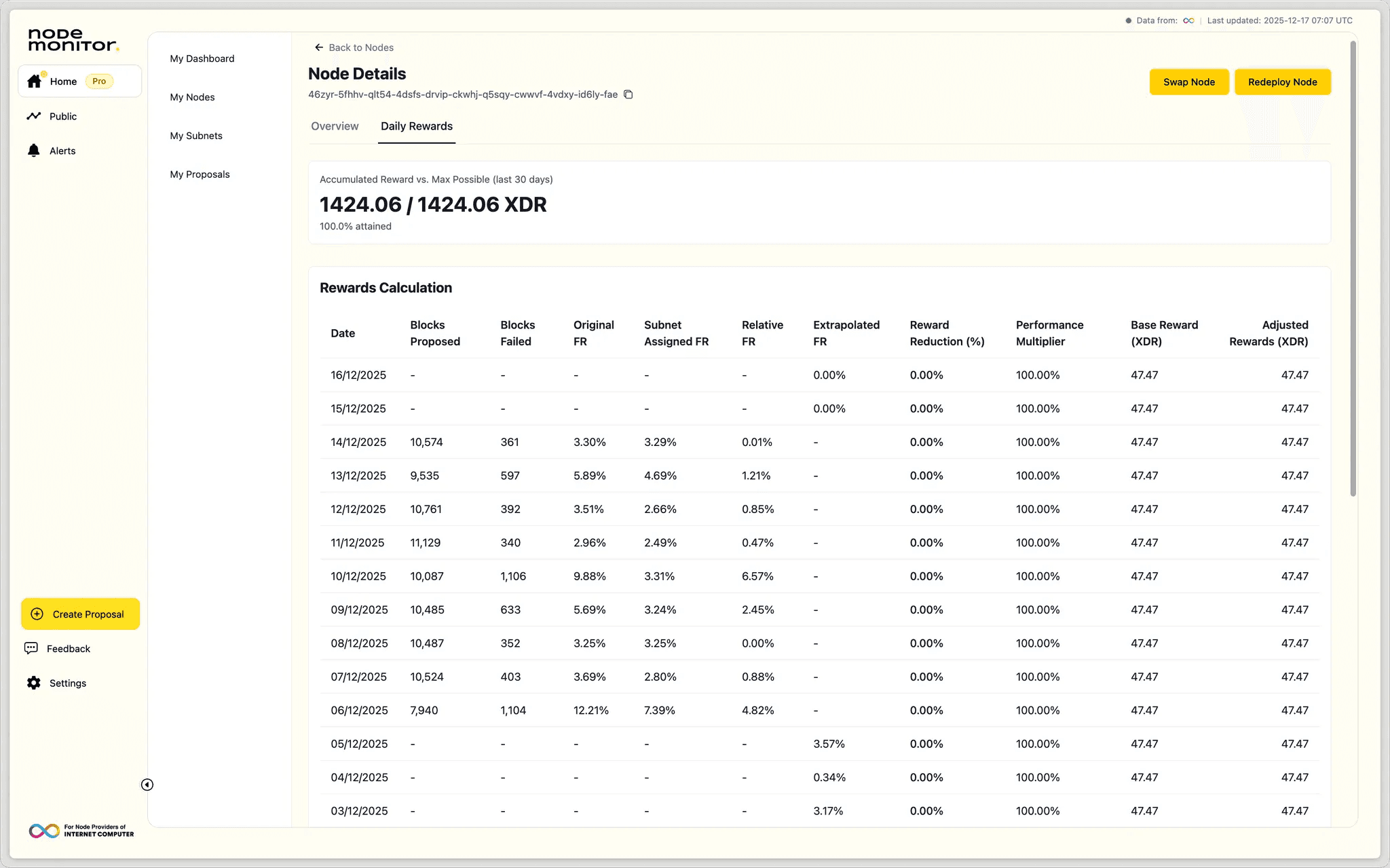Select the Daily Rewards tab
The height and width of the screenshot is (868, 1390).
416,126
